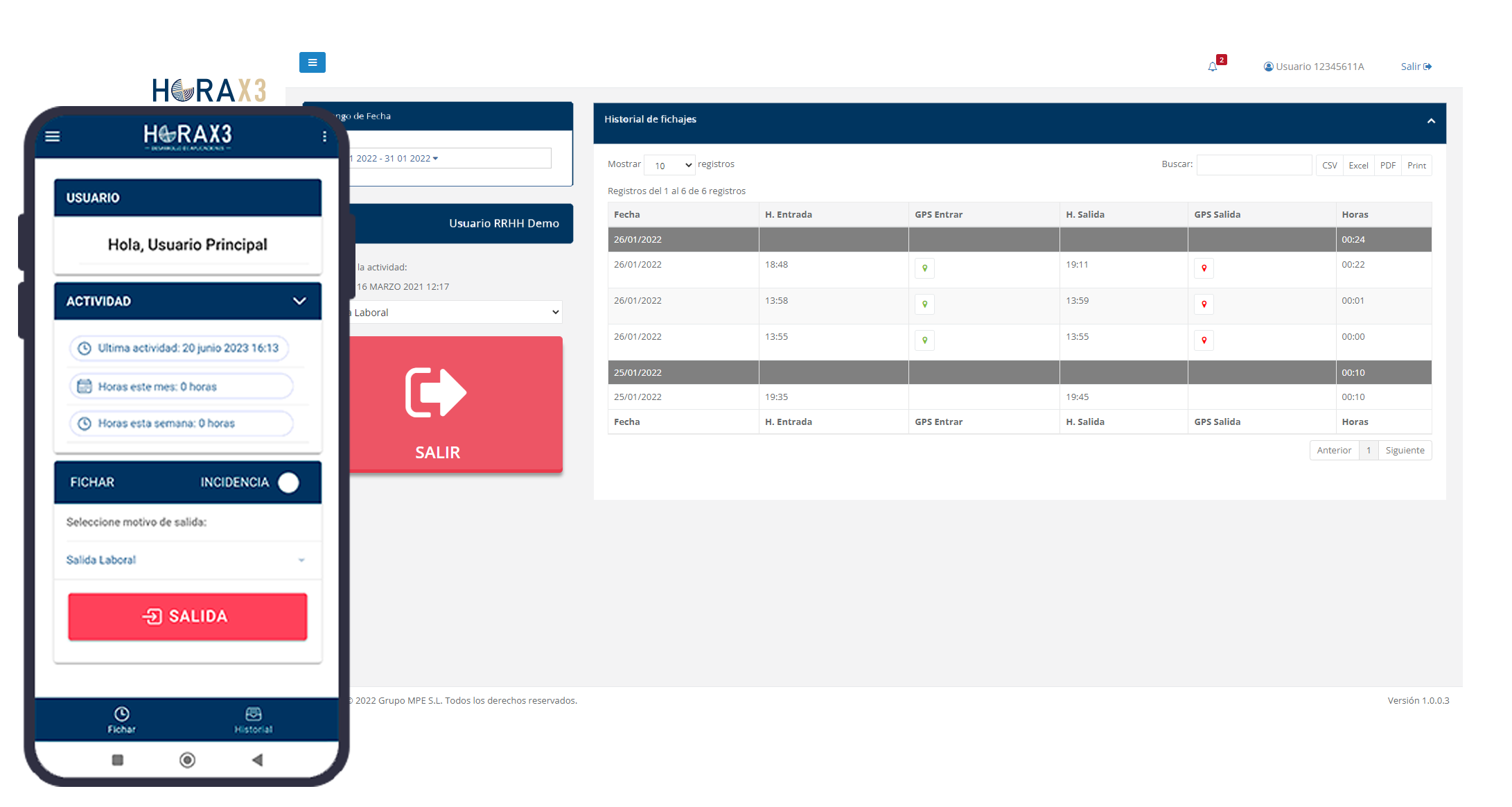Click the blue hamburger sidebar toggle button
The image size is (1512, 807).
pyautogui.click(x=312, y=62)
